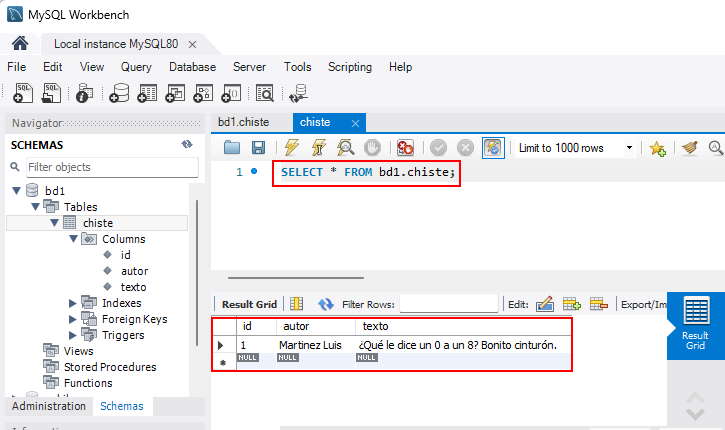Insert new row icon in result grid
725x430 pixels.
[571, 304]
